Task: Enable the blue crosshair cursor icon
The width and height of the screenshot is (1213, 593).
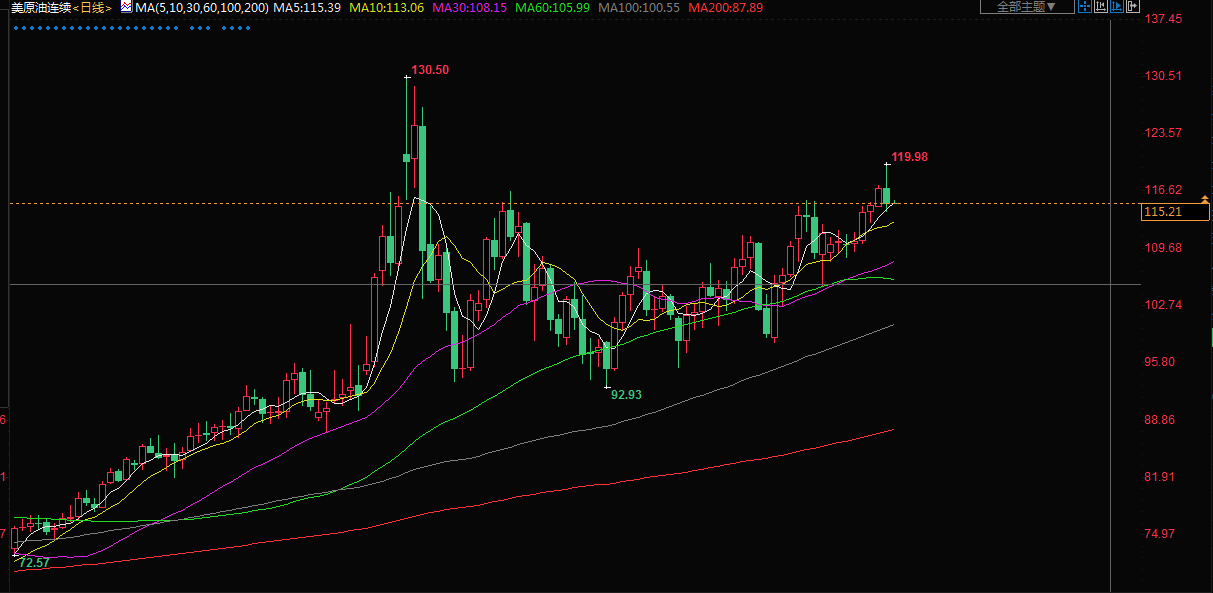Action: (1085, 7)
